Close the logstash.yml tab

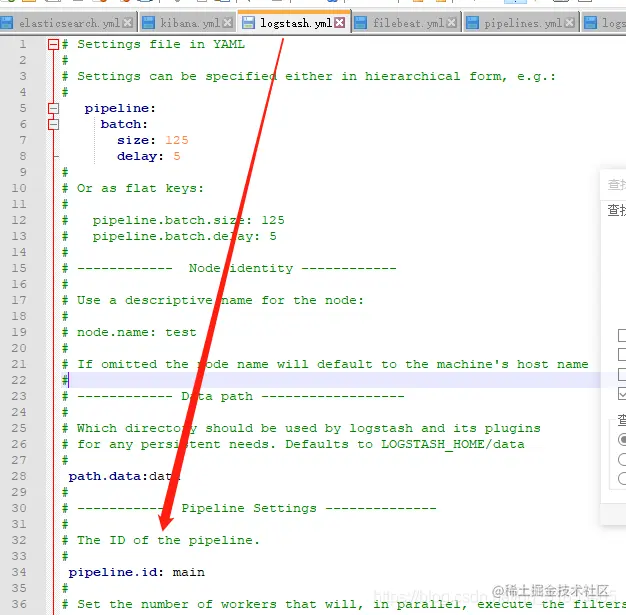tap(339, 23)
